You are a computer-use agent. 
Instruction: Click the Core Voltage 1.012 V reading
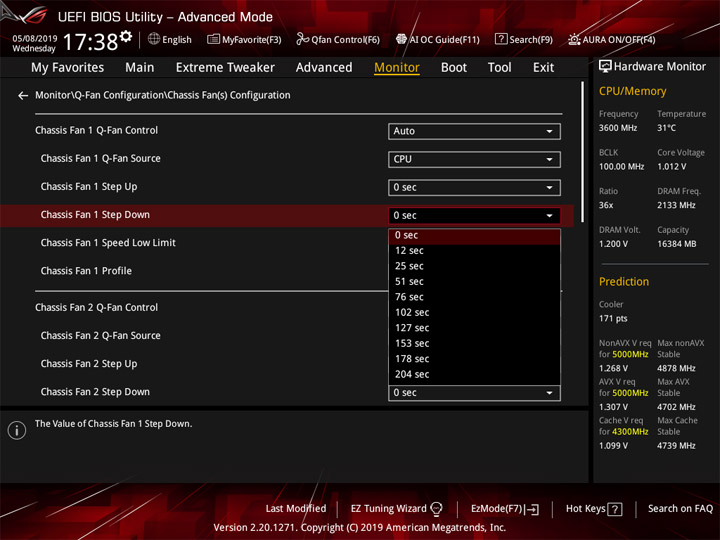(x=671, y=167)
